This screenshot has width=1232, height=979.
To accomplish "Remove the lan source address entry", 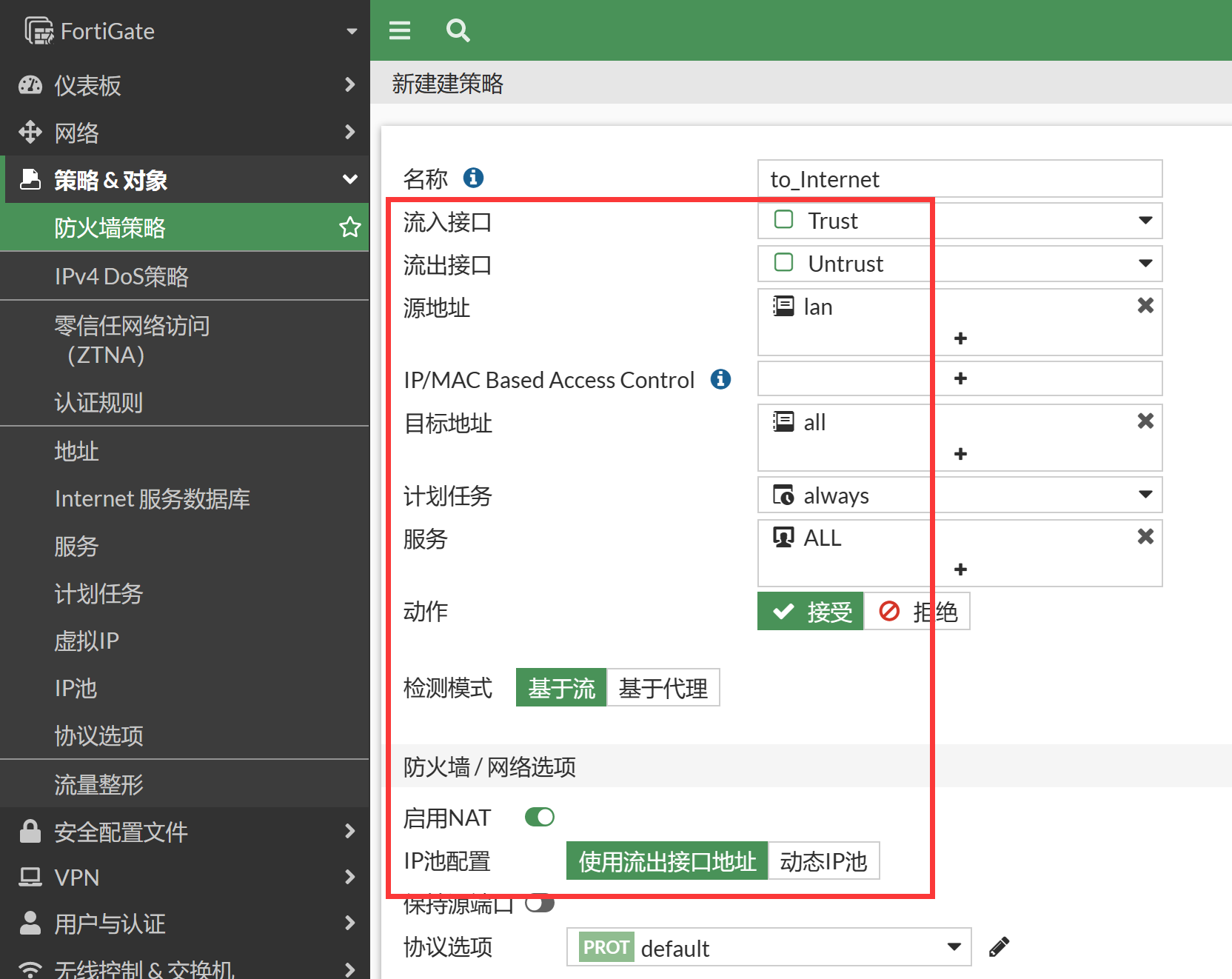I will coord(1145,306).
